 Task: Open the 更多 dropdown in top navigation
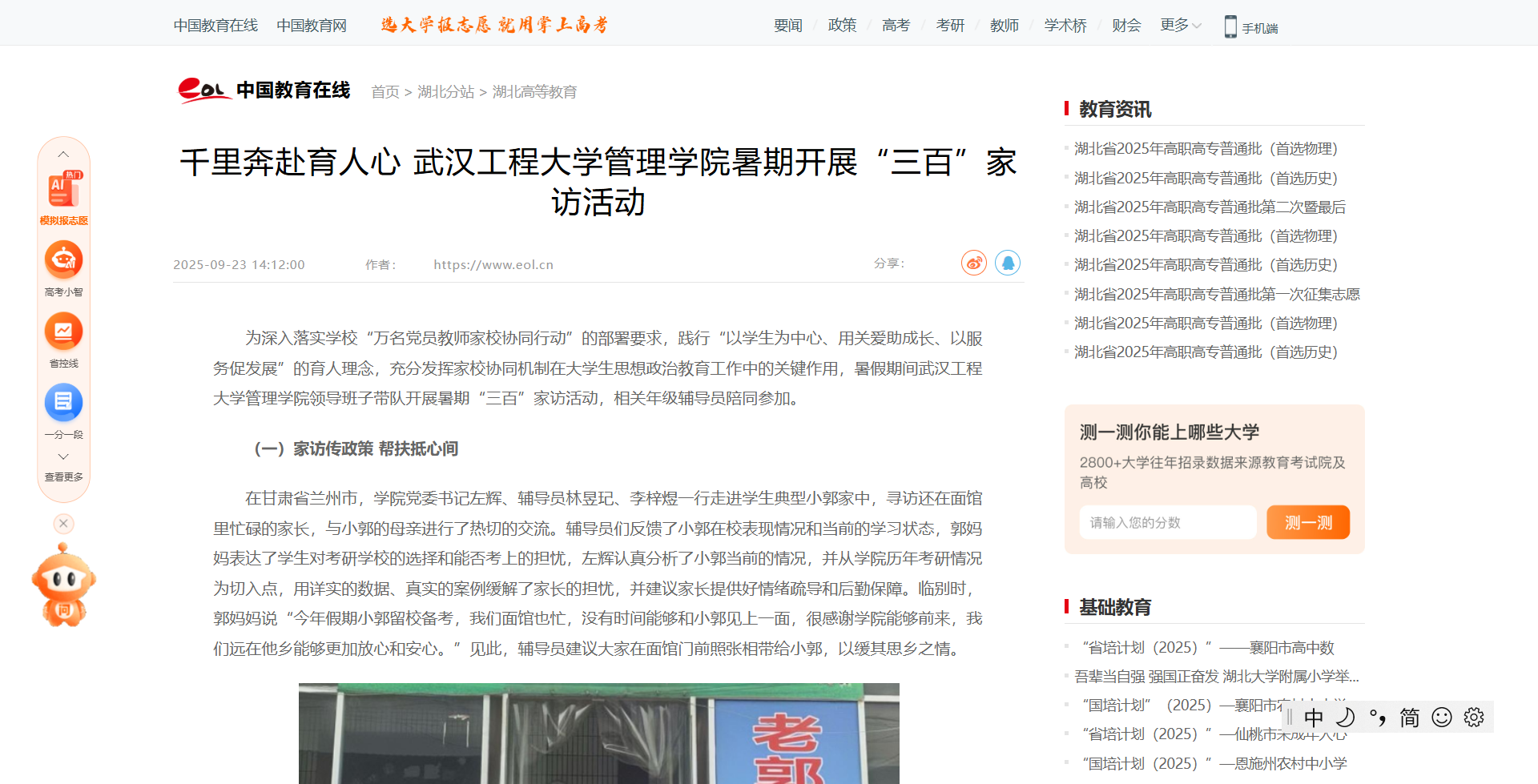(1181, 26)
